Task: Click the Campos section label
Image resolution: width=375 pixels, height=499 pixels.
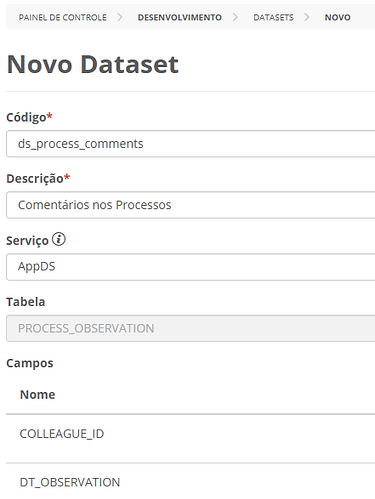Action: (30, 363)
